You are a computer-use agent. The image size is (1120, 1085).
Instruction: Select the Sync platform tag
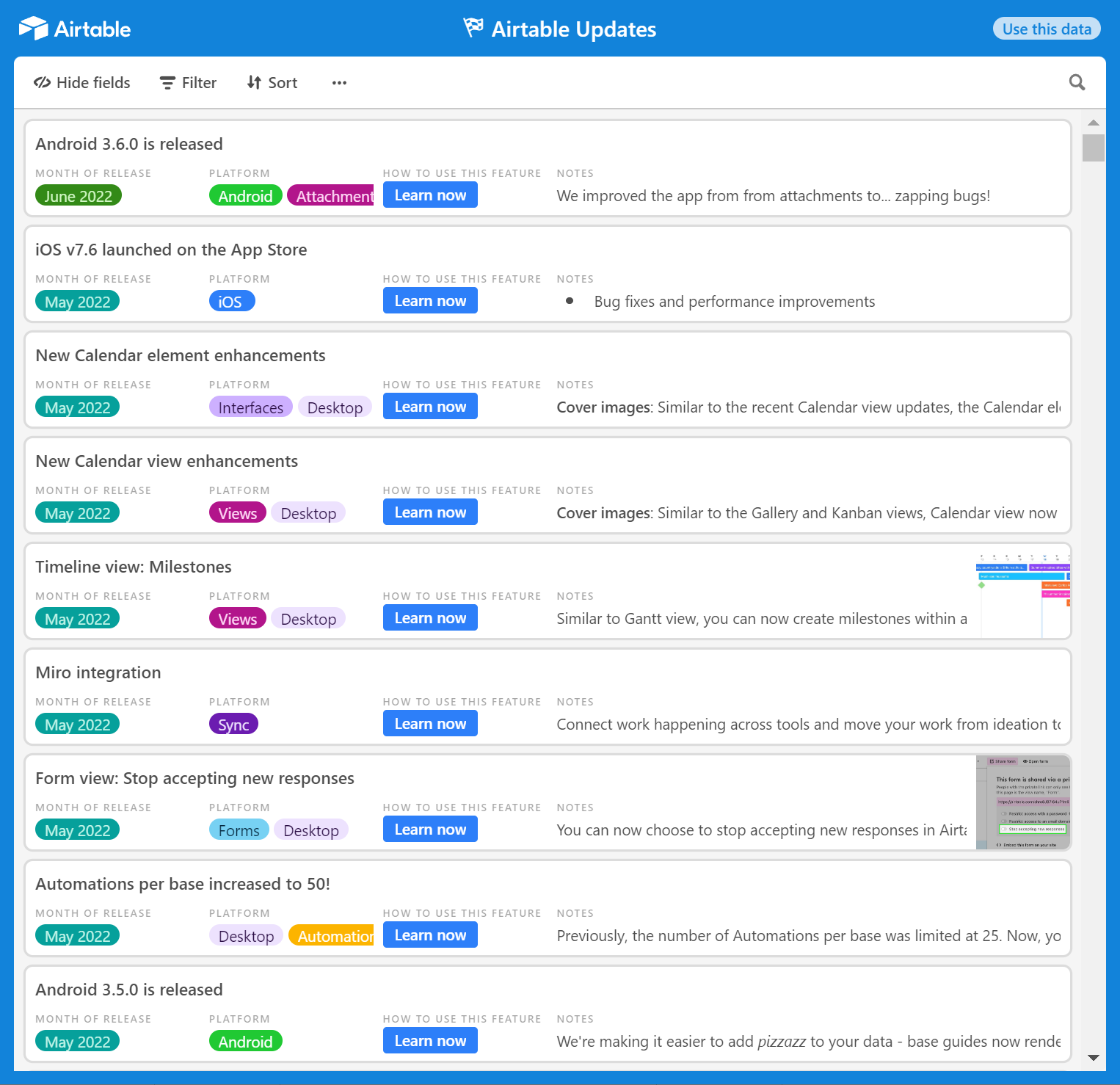233,725
